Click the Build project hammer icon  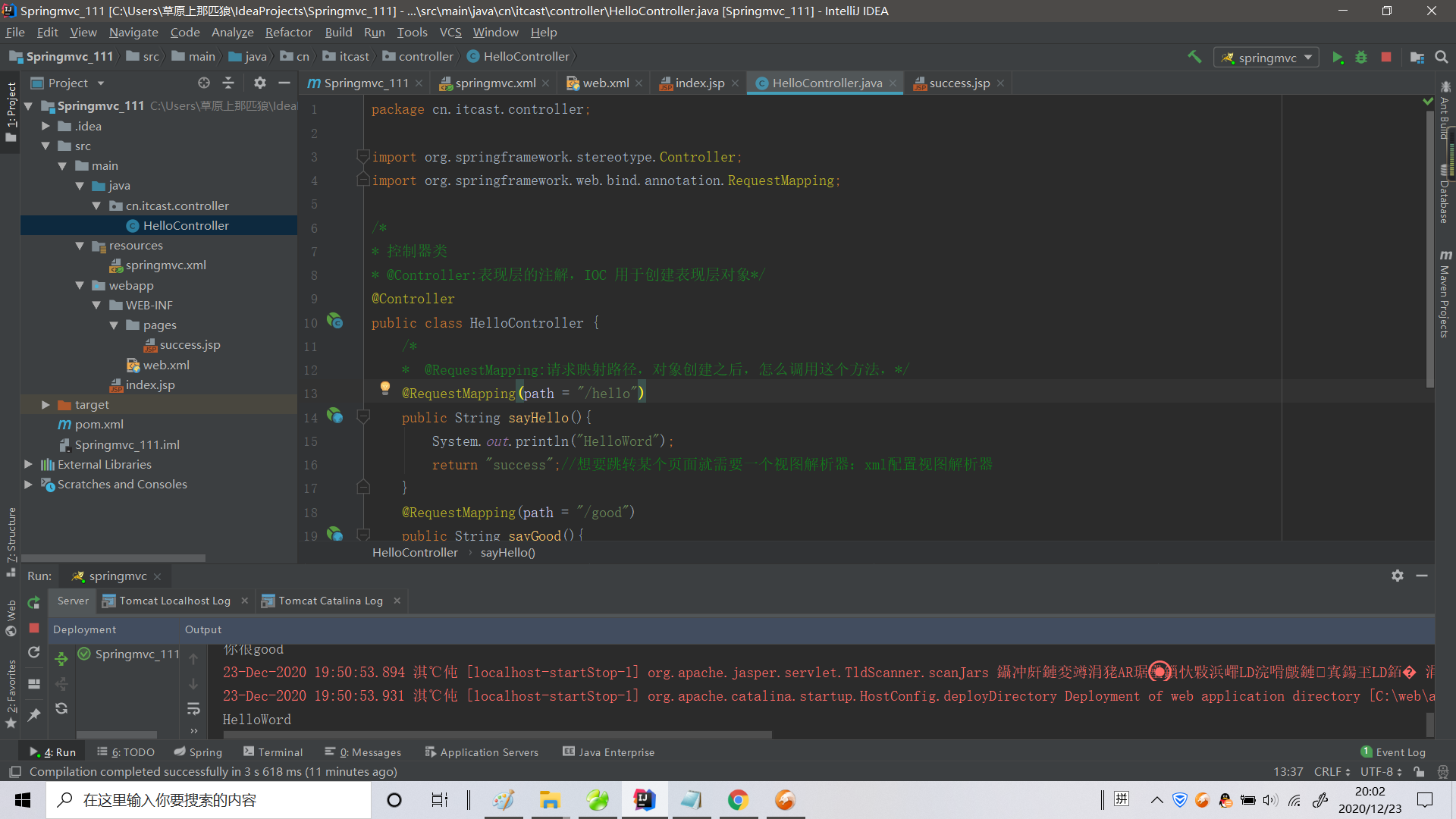pos(1194,57)
